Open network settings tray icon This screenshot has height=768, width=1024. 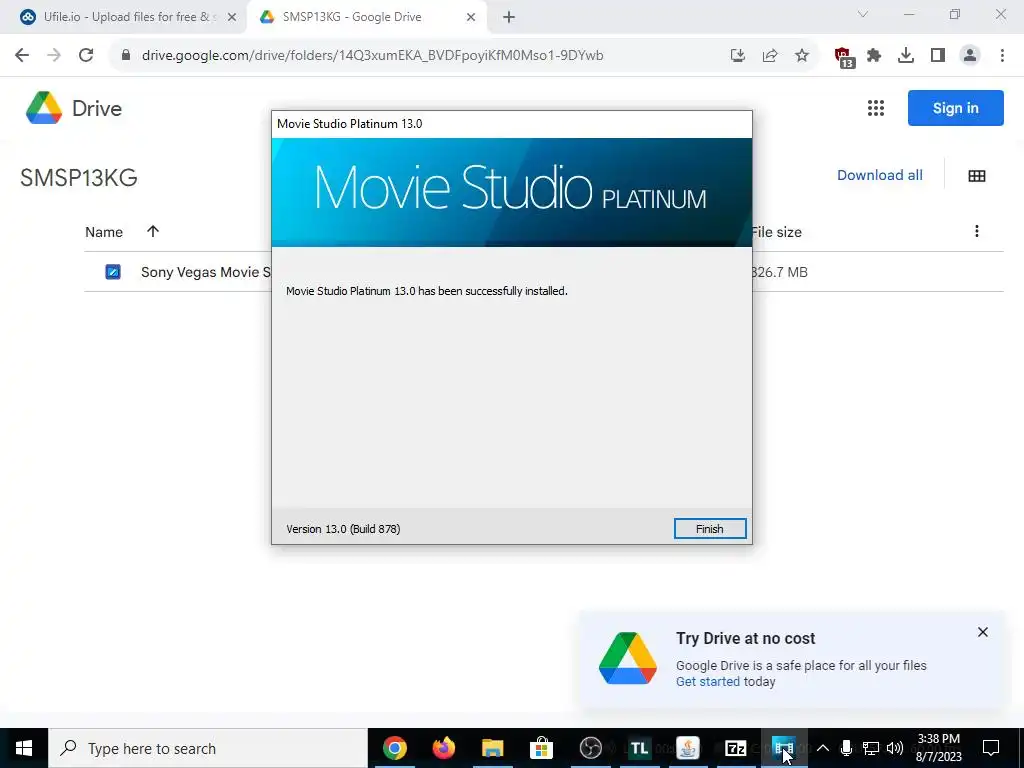point(871,748)
